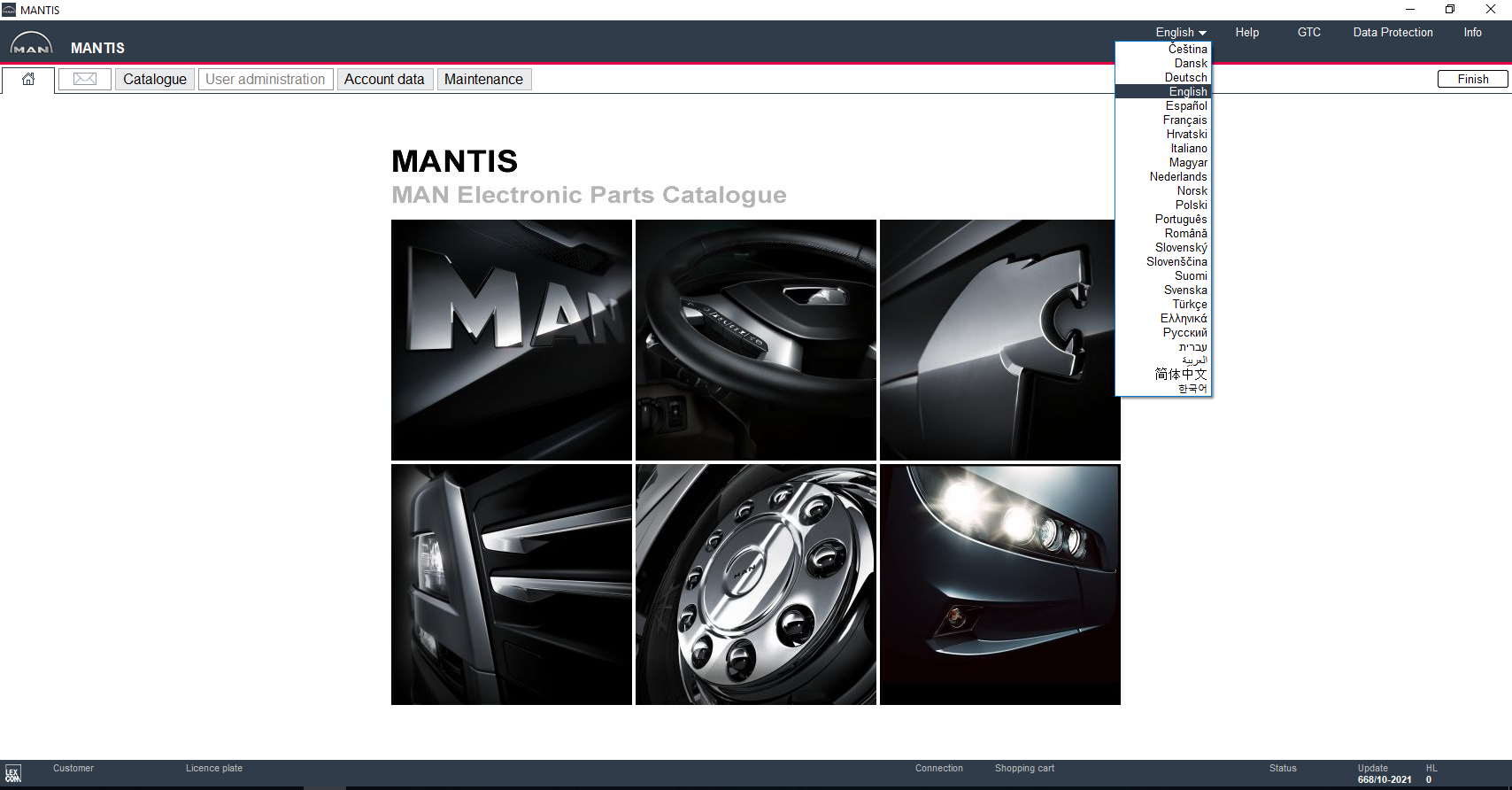Choose Hebrew עברית language
Image resolution: width=1512 pixels, height=790 pixels.
click(1163, 346)
